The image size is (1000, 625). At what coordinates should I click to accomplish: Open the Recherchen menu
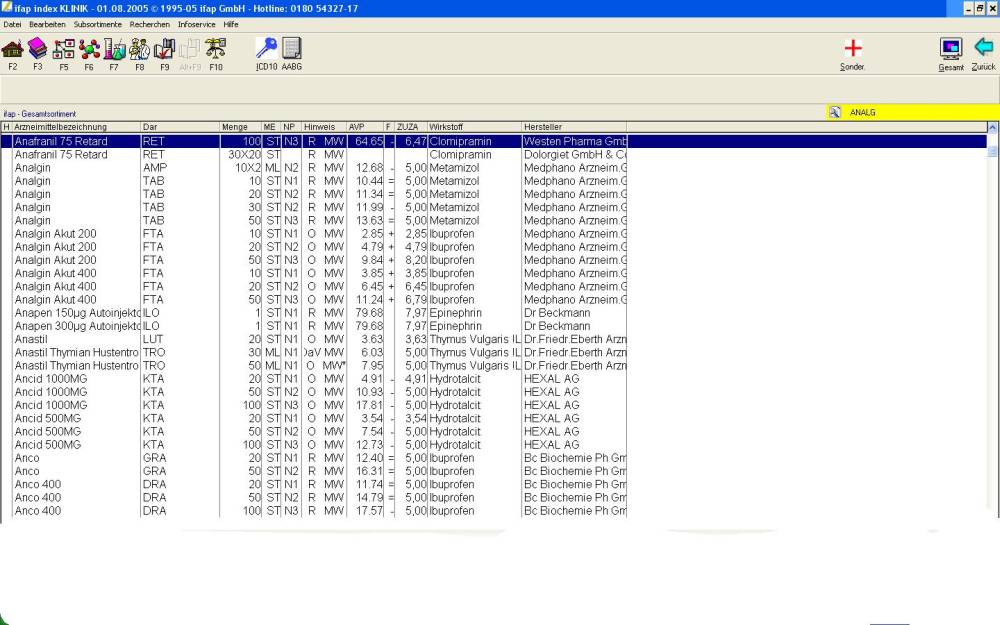pyautogui.click(x=150, y=24)
